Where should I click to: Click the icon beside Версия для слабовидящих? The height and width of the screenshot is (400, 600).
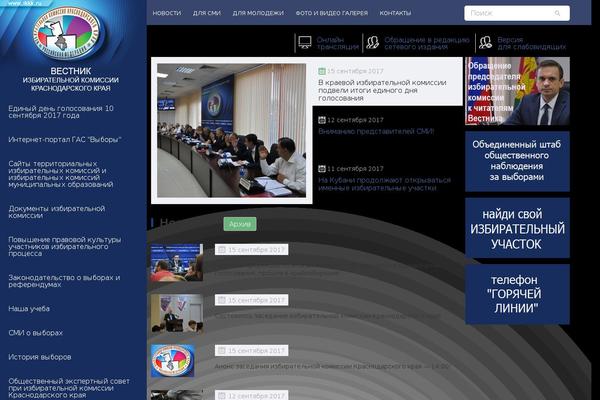tap(486, 42)
